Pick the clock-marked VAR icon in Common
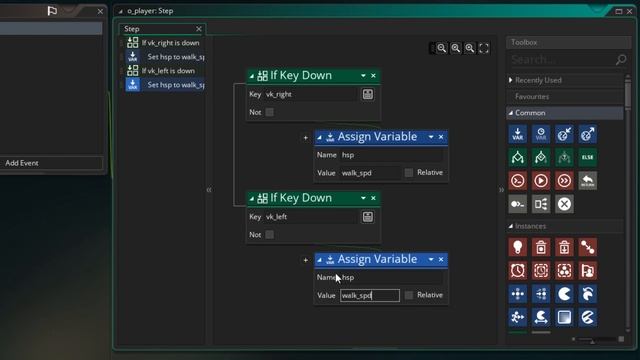This screenshot has height=360, width=640. click(x=541, y=134)
